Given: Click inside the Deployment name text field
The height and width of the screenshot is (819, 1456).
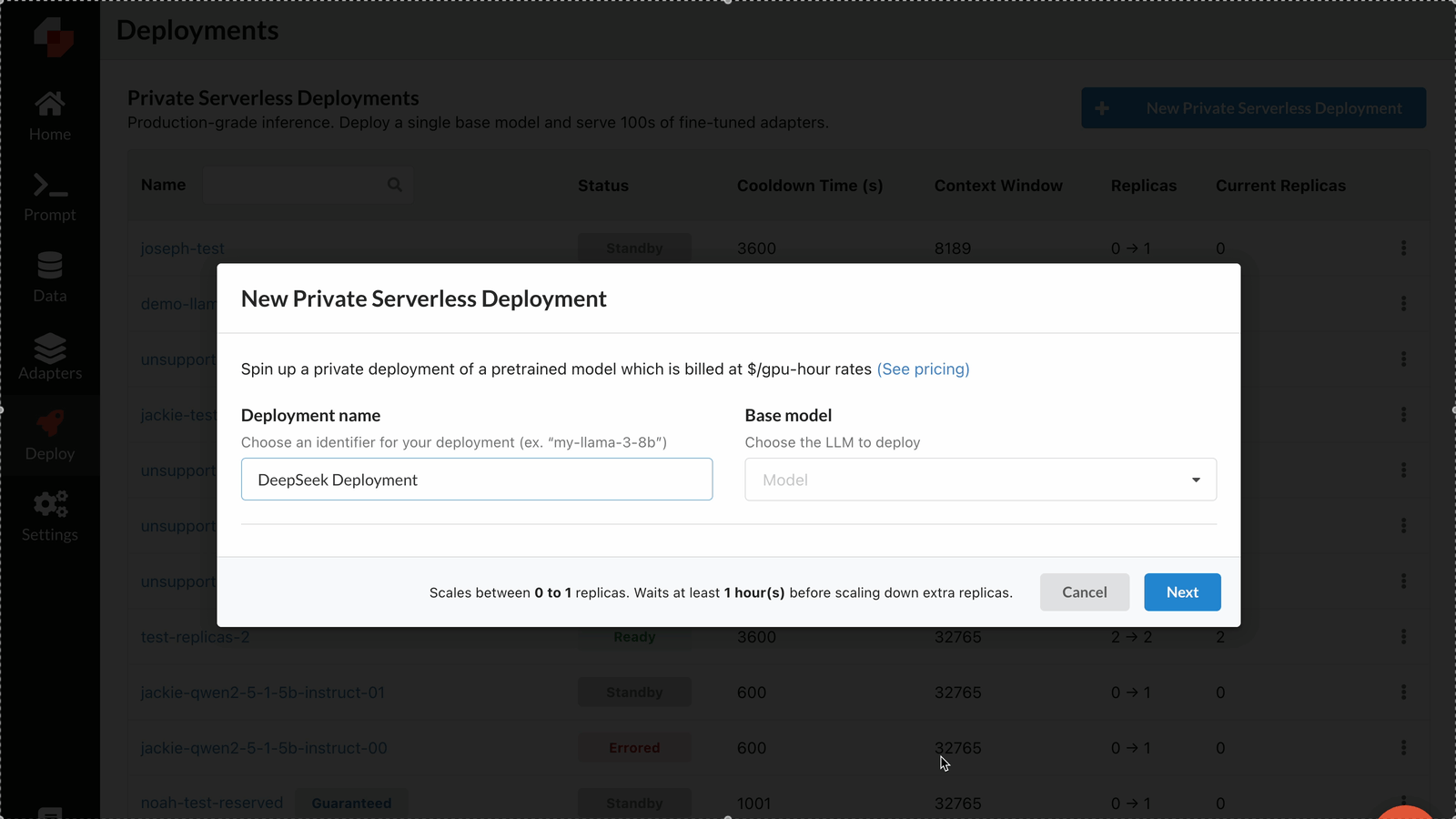Looking at the screenshot, I should pos(476,479).
